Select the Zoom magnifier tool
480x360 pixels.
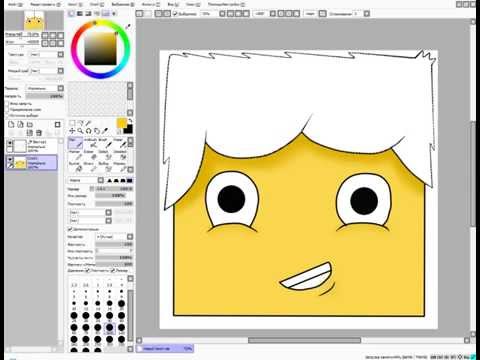(80, 131)
